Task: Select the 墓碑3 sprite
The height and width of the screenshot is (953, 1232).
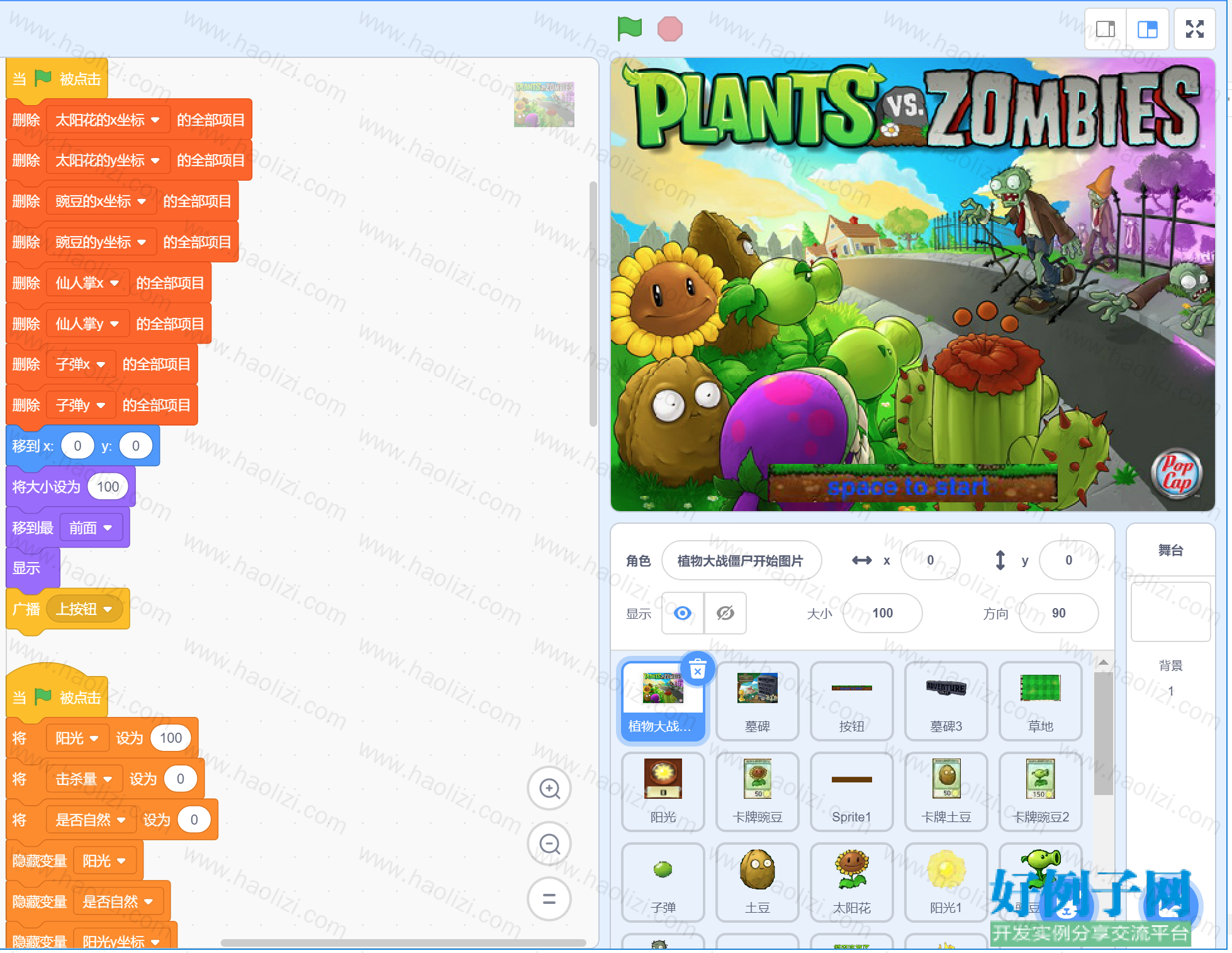Action: click(946, 701)
